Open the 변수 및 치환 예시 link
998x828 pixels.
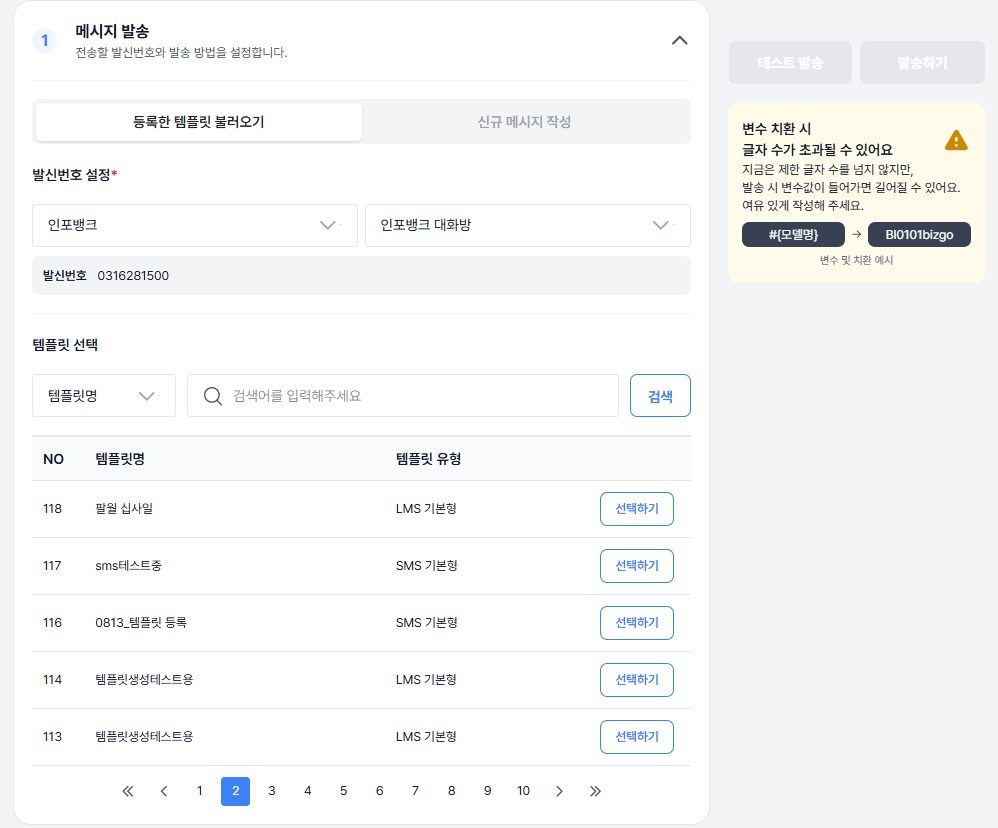click(856, 260)
